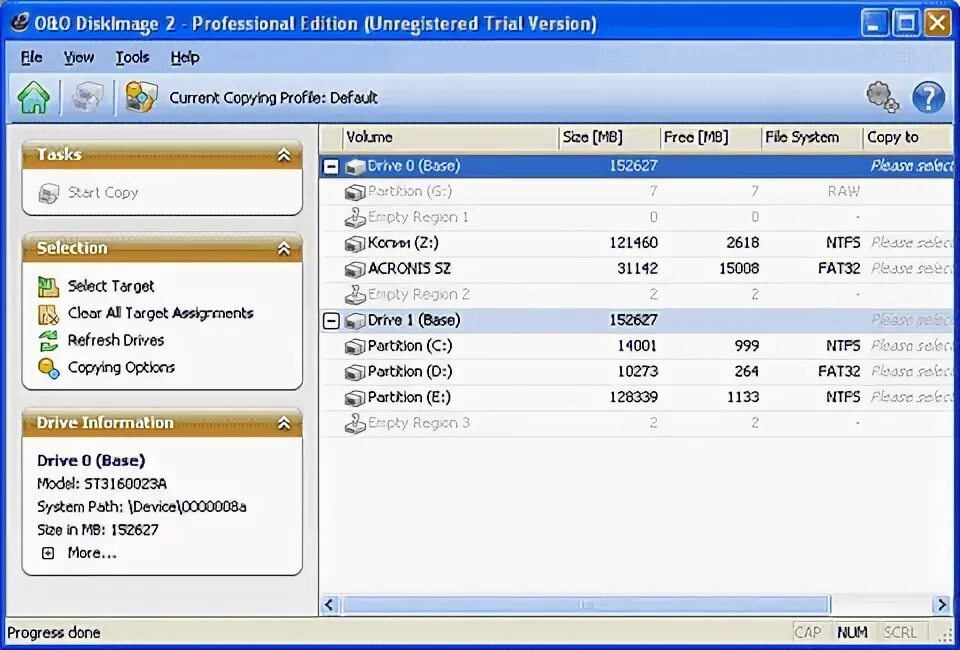Click the Empty Region 3 icon

click(355, 423)
